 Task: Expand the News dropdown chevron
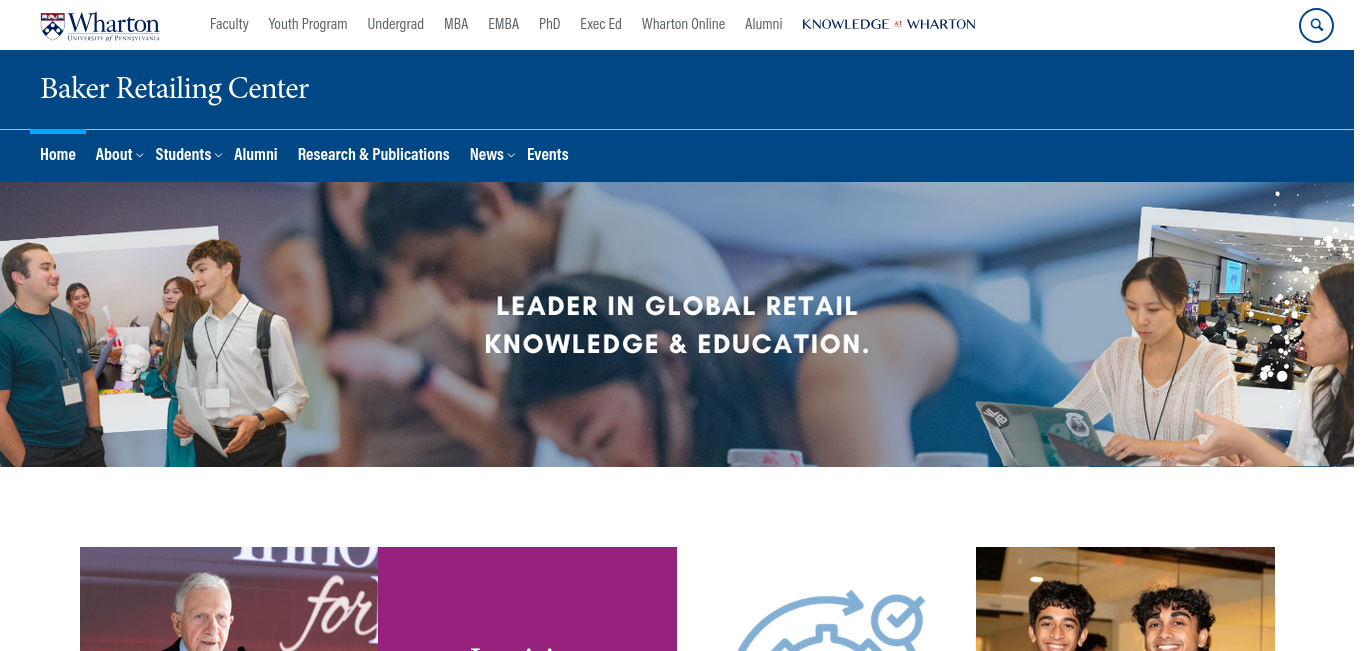511,155
